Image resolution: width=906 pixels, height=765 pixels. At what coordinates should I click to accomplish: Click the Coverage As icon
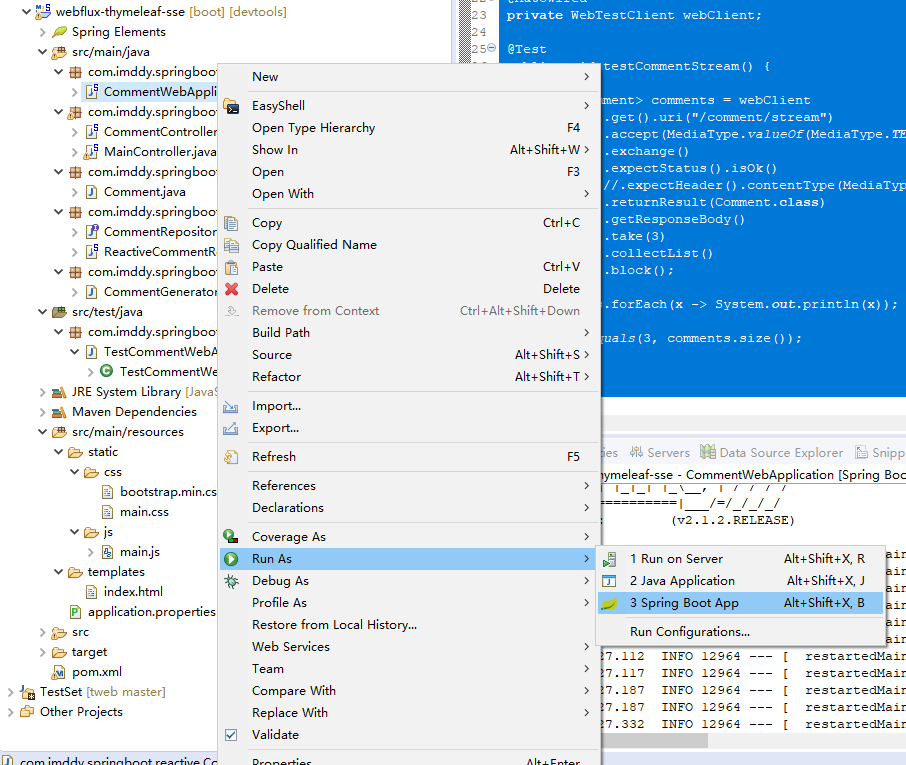point(231,537)
